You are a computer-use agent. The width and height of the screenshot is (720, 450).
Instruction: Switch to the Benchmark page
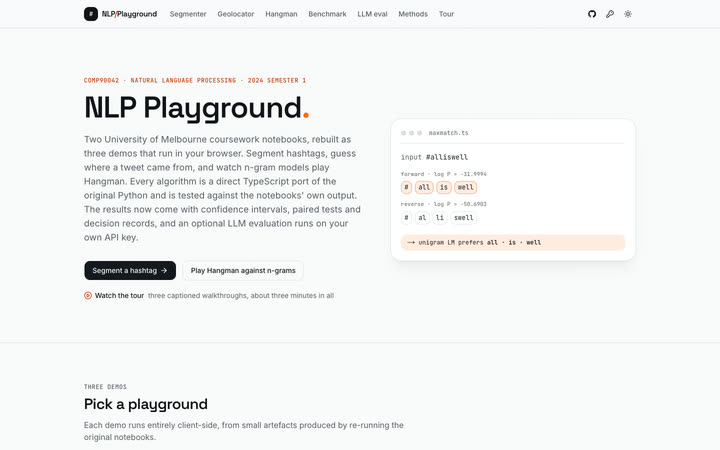[x=327, y=14]
